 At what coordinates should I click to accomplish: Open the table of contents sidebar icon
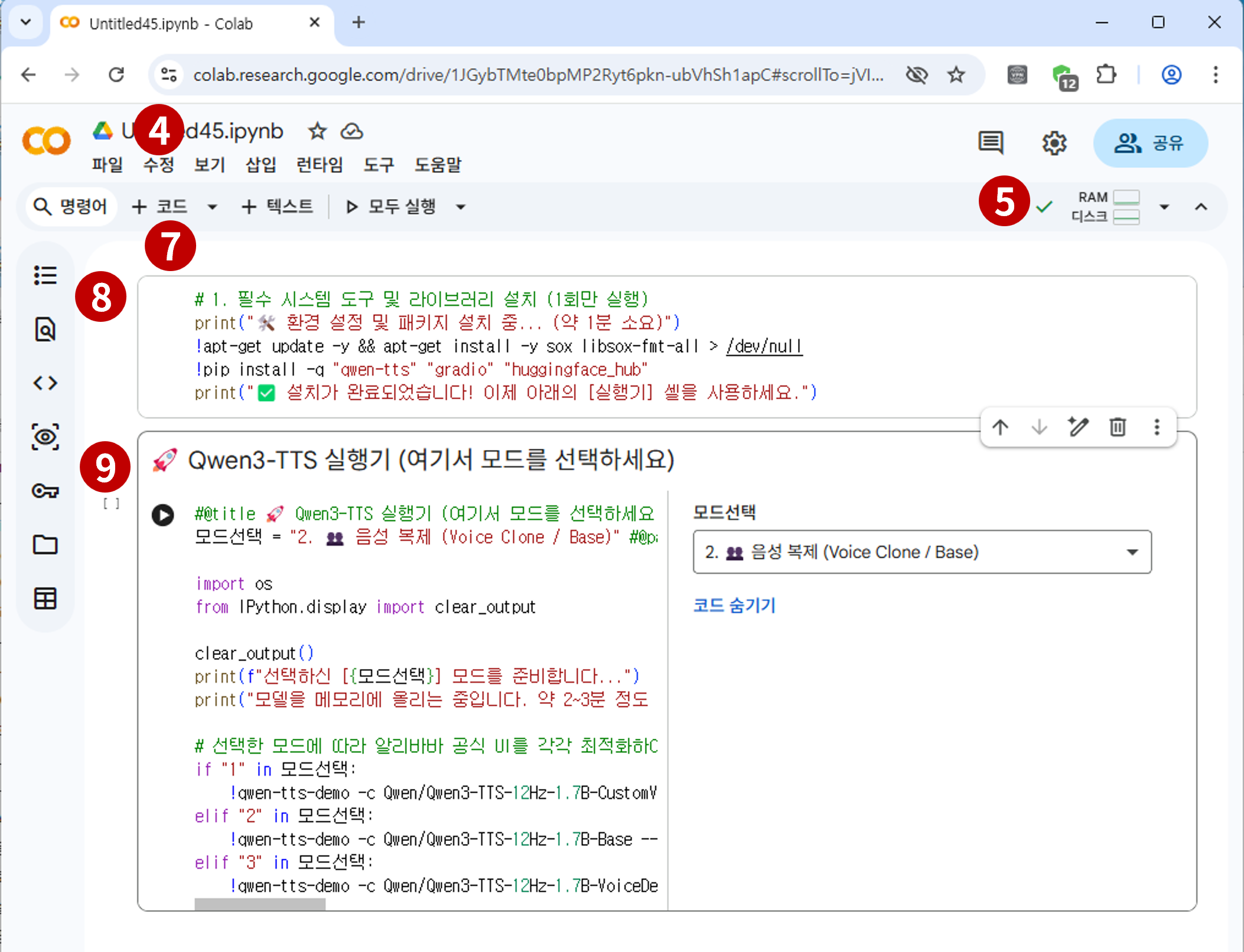45,275
